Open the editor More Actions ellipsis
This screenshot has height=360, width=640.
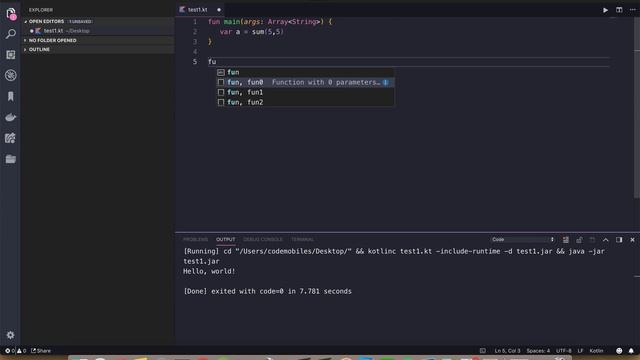(x=633, y=10)
